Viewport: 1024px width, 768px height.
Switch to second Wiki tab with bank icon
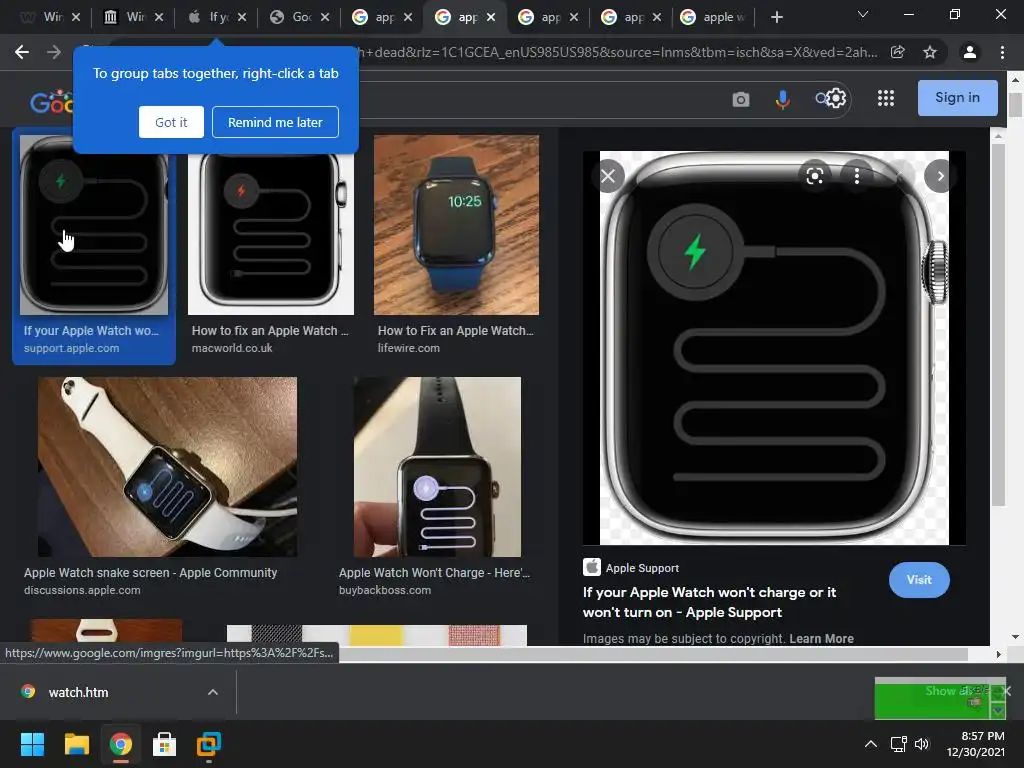pyautogui.click(x=134, y=17)
